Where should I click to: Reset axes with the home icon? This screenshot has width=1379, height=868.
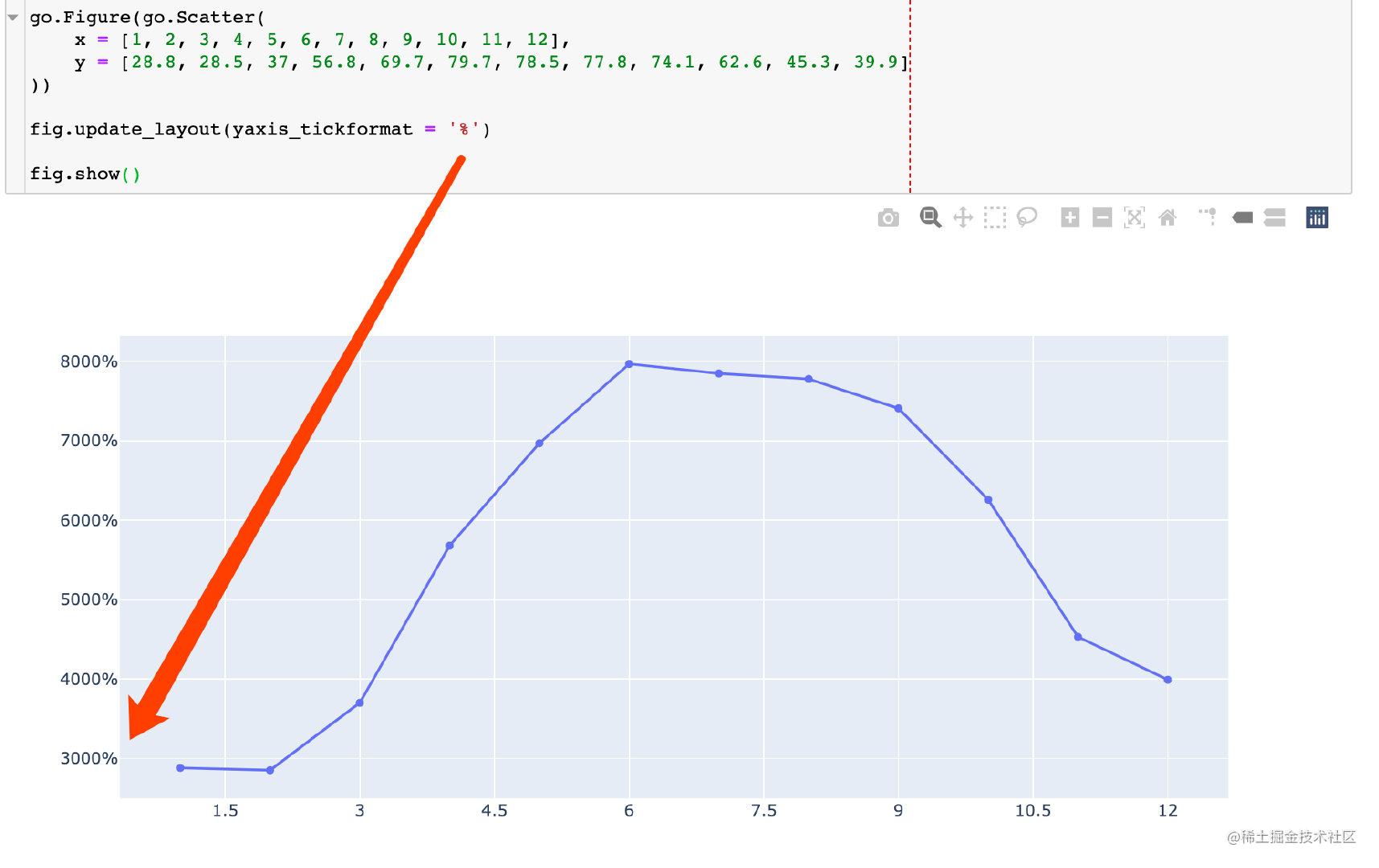pos(1168,217)
